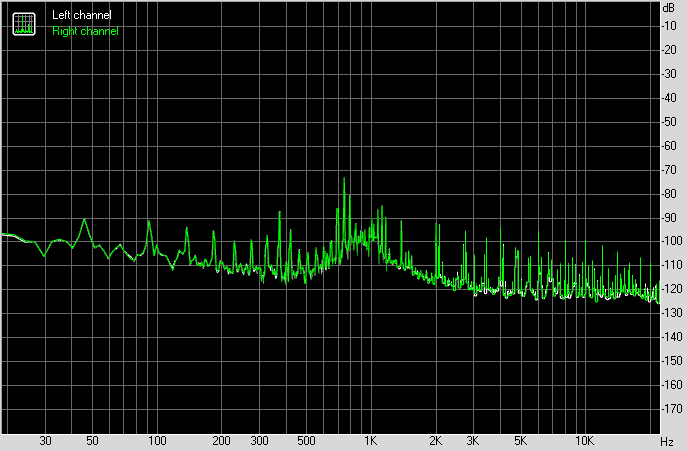This screenshot has height=451, width=687.
Task: Click the -150 dB scale label
Action: pos(672,361)
